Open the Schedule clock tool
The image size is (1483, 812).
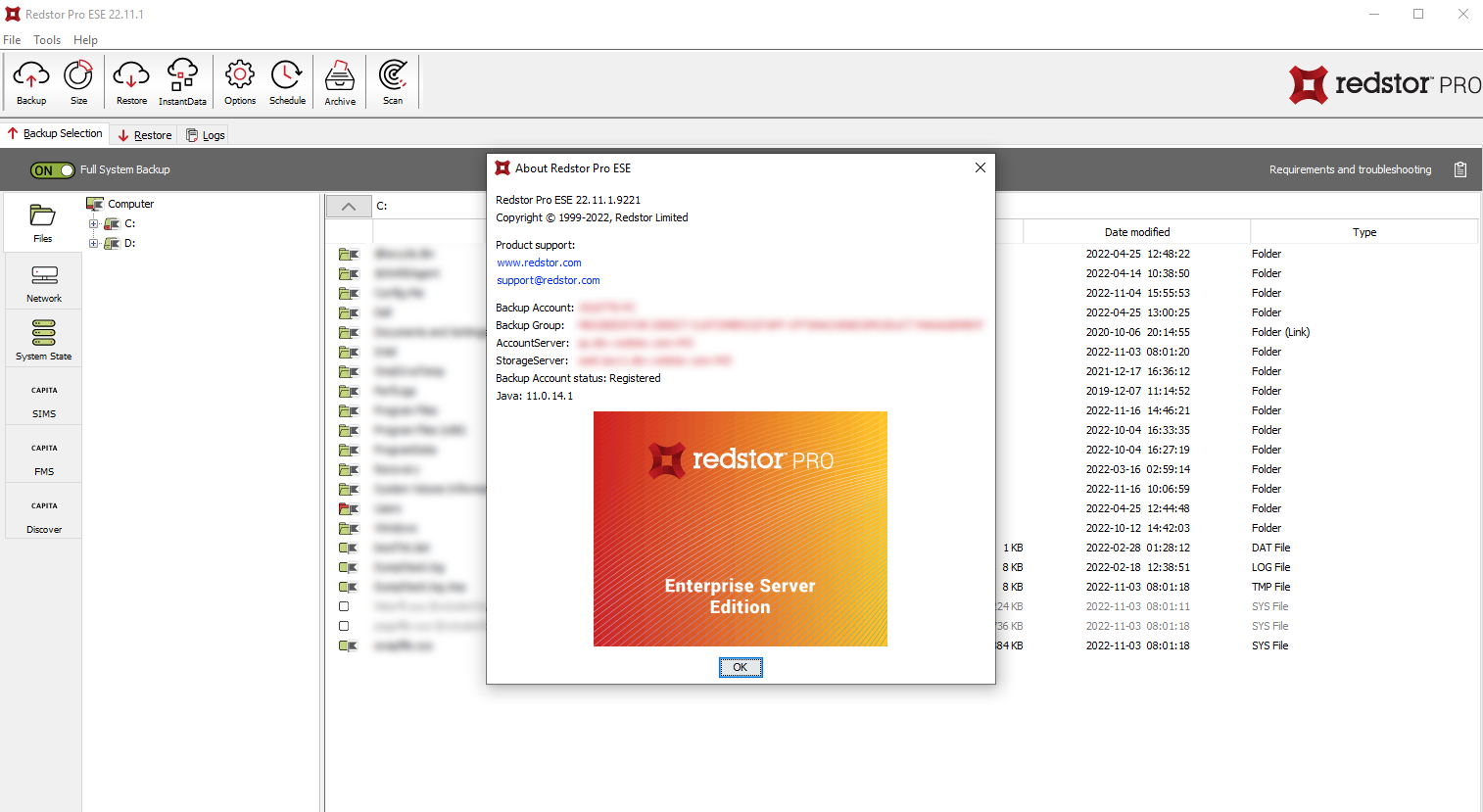click(x=287, y=81)
